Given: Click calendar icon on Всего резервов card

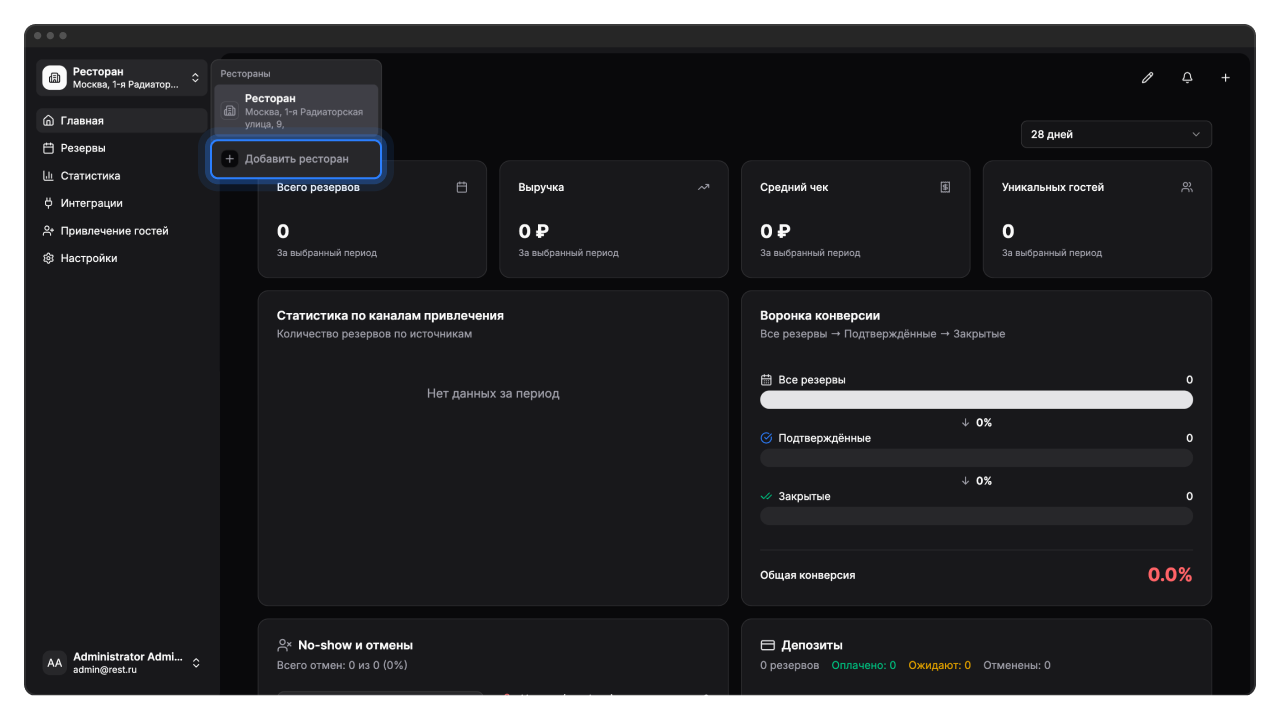Looking at the screenshot, I should (x=461, y=187).
